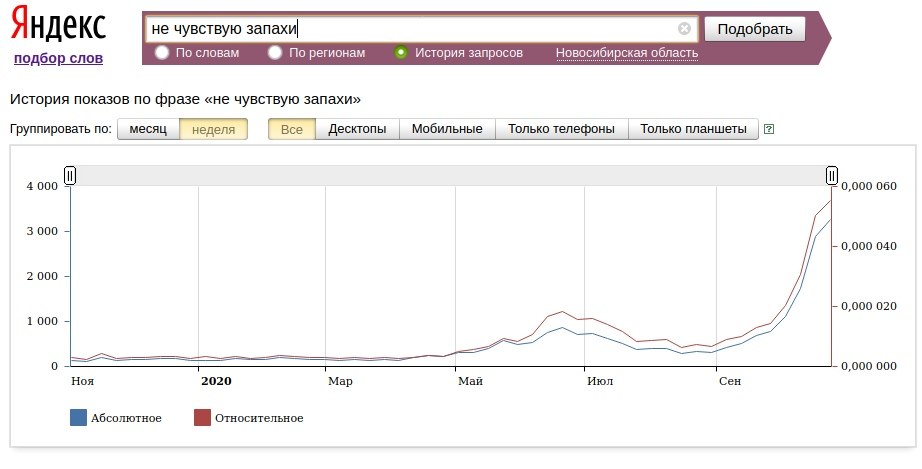
Task: Click the blue 'Абсолютное' legend swatch
Action: click(x=78, y=418)
